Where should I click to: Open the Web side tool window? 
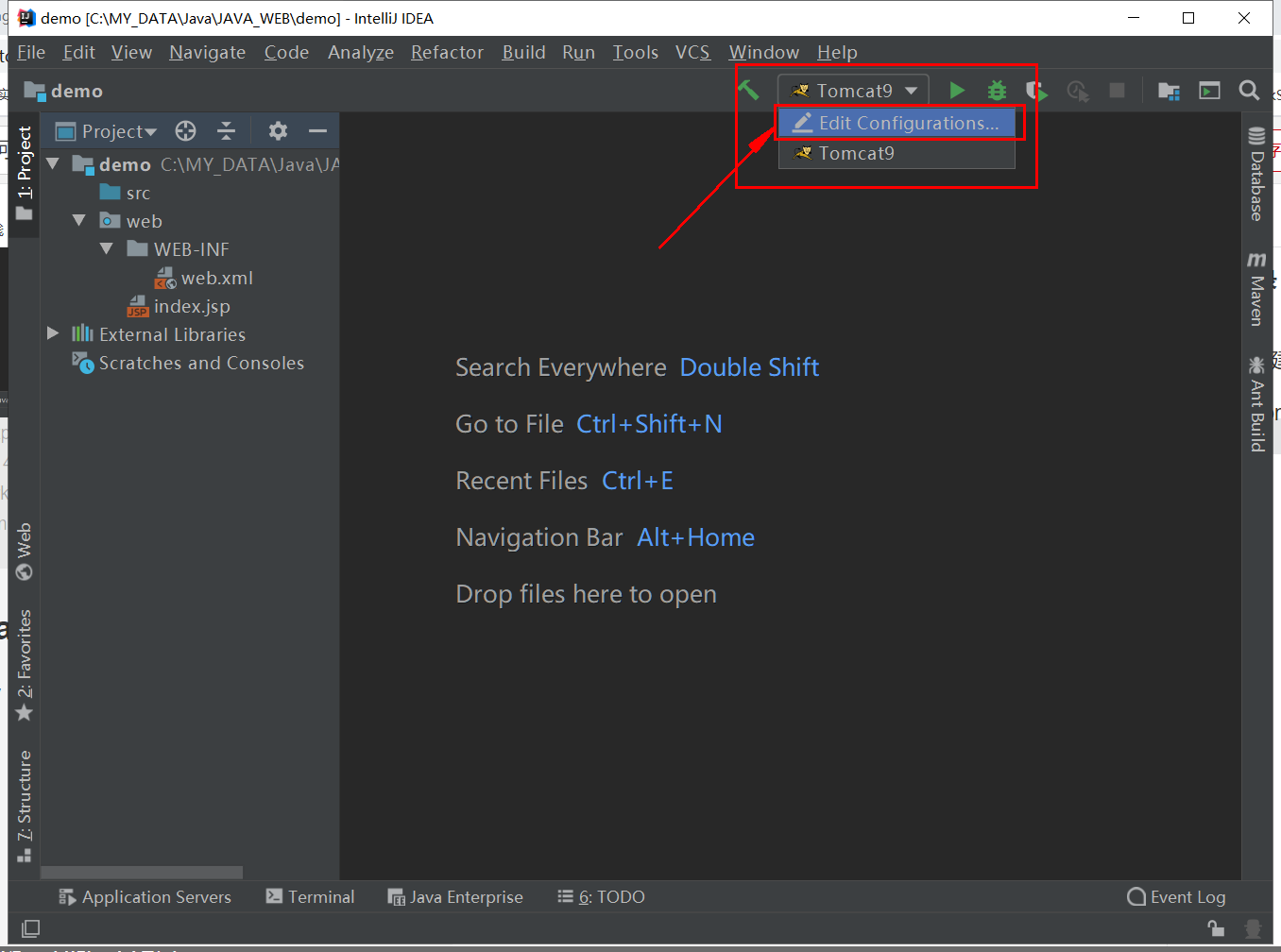coord(25,552)
